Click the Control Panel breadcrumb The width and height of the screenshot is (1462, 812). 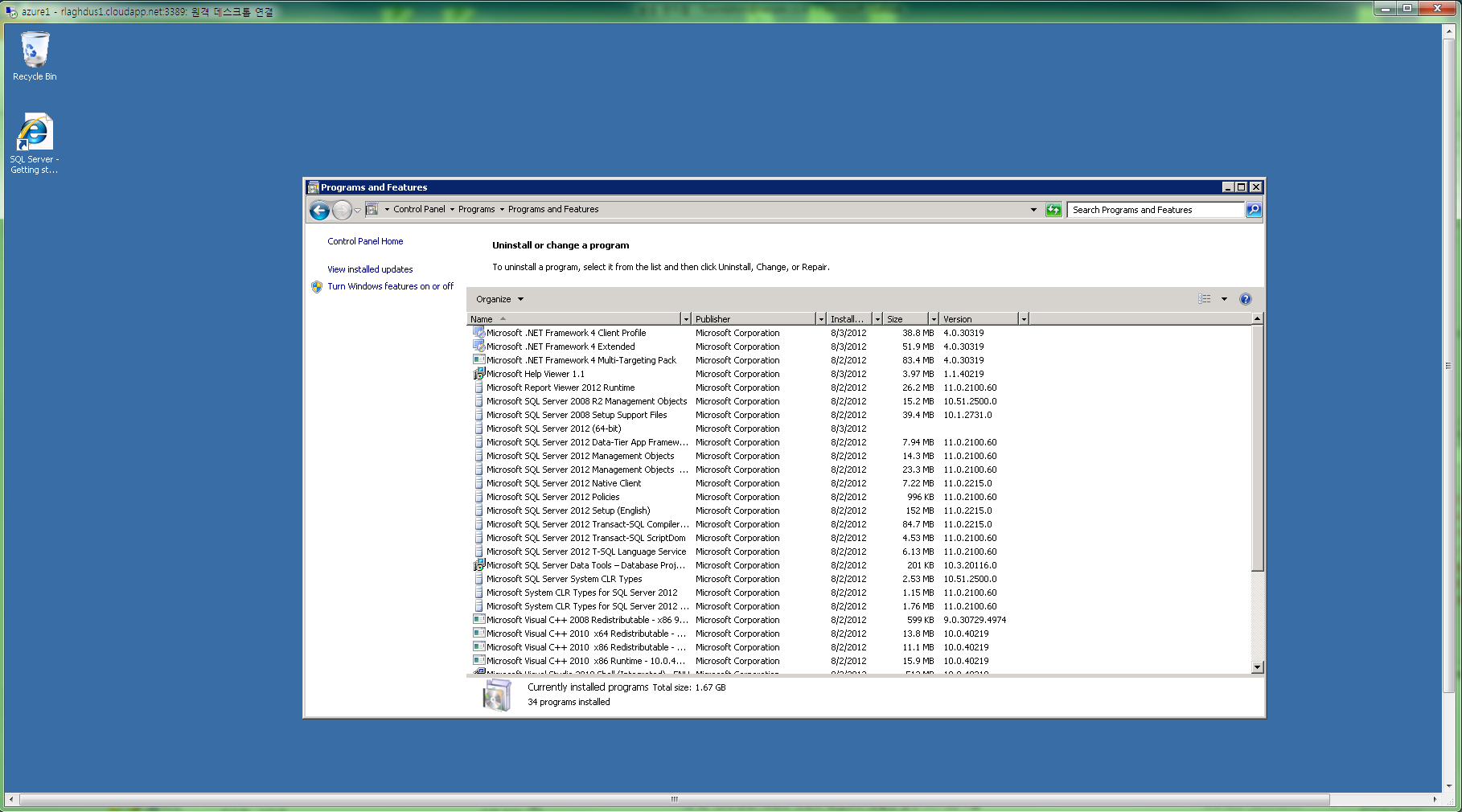[x=419, y=209]
